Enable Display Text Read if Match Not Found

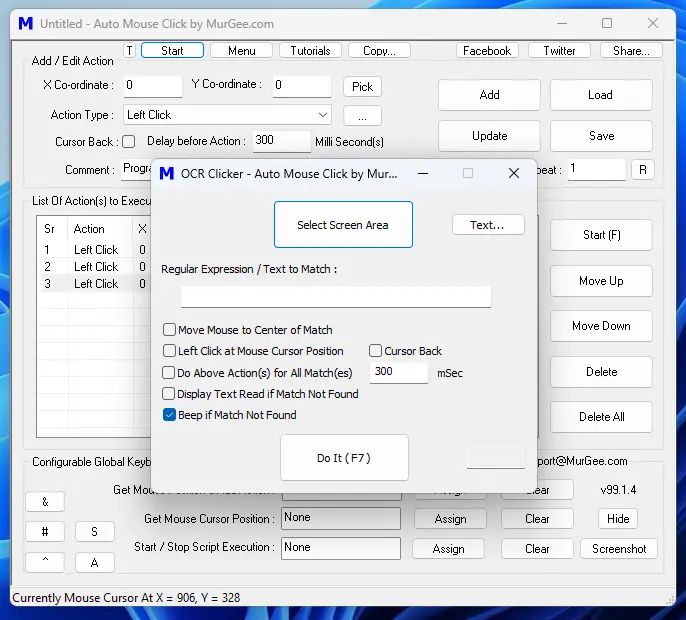(x=169, y=393)
